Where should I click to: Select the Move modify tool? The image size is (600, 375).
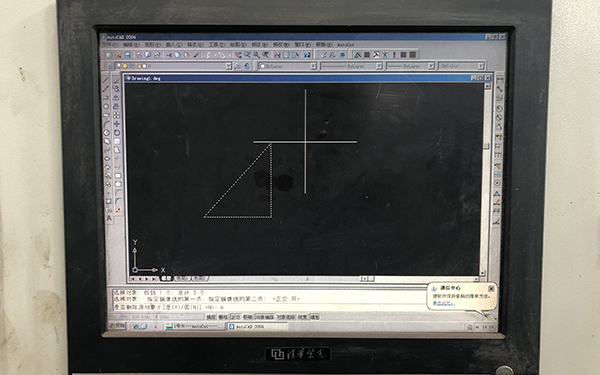[x=116, y=124]
